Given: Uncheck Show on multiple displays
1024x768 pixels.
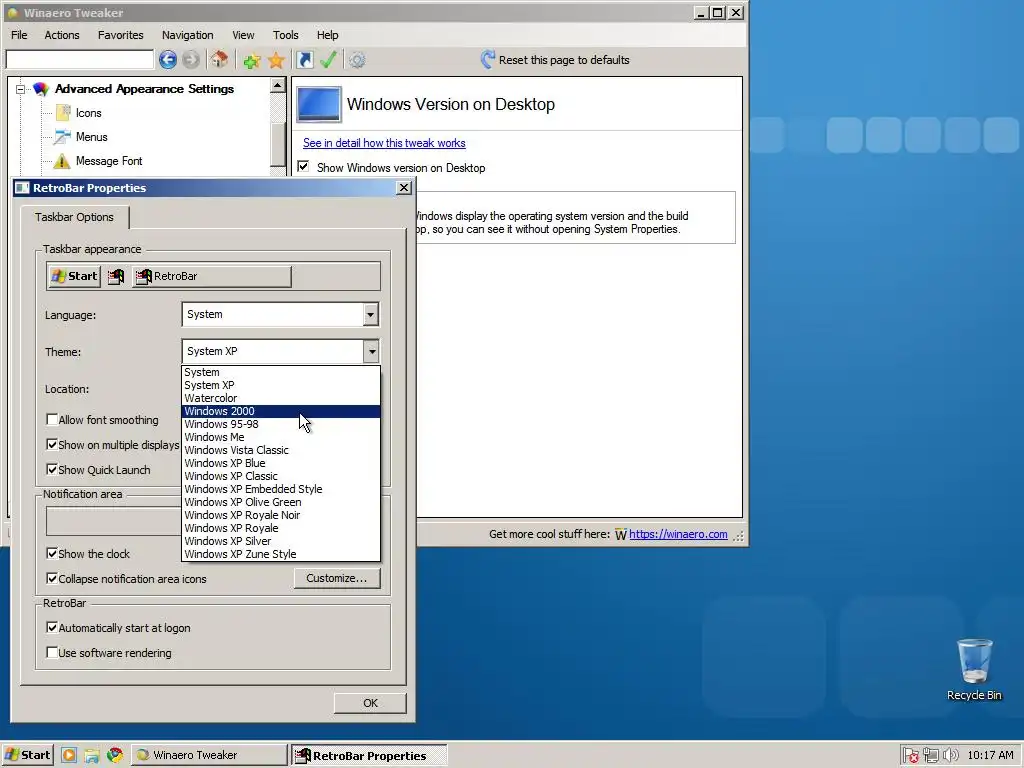Looking at the screenshot, I should (52, 445).
